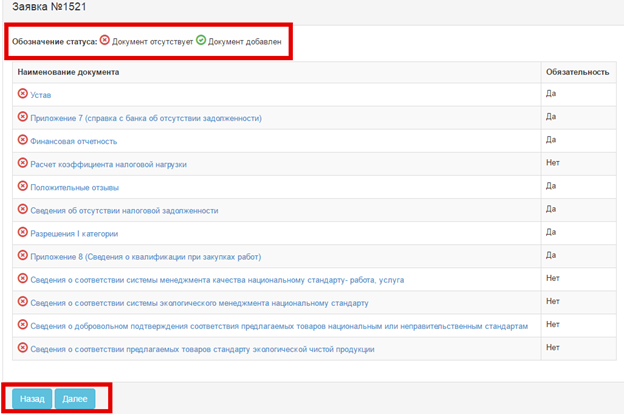This screenshot has width=624, height=414.
Task: Open Приложение 8 сведения о квалификации link
Action: 146,257
